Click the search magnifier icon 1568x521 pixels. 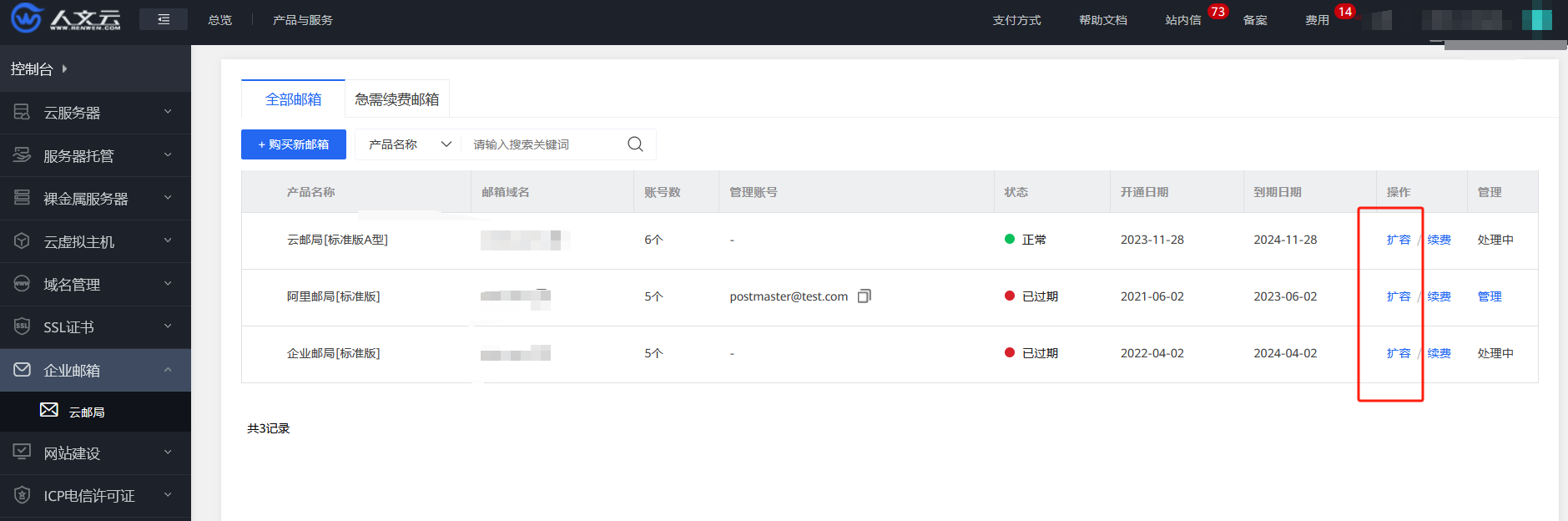[x=635, y=144]
